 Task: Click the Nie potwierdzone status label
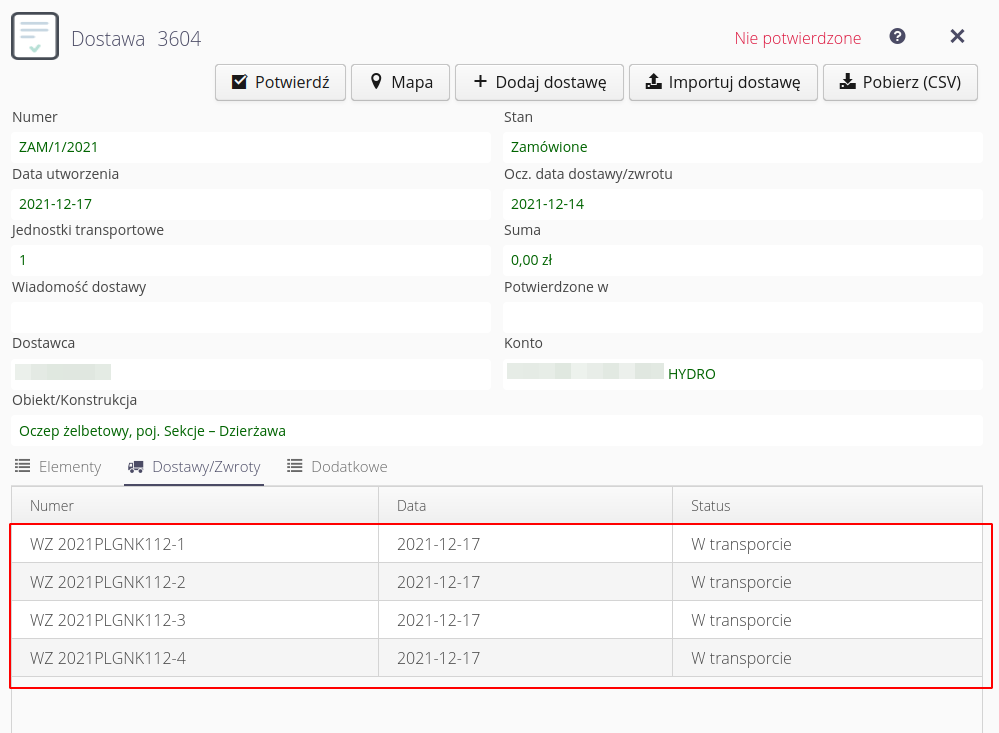click(797, 38)
